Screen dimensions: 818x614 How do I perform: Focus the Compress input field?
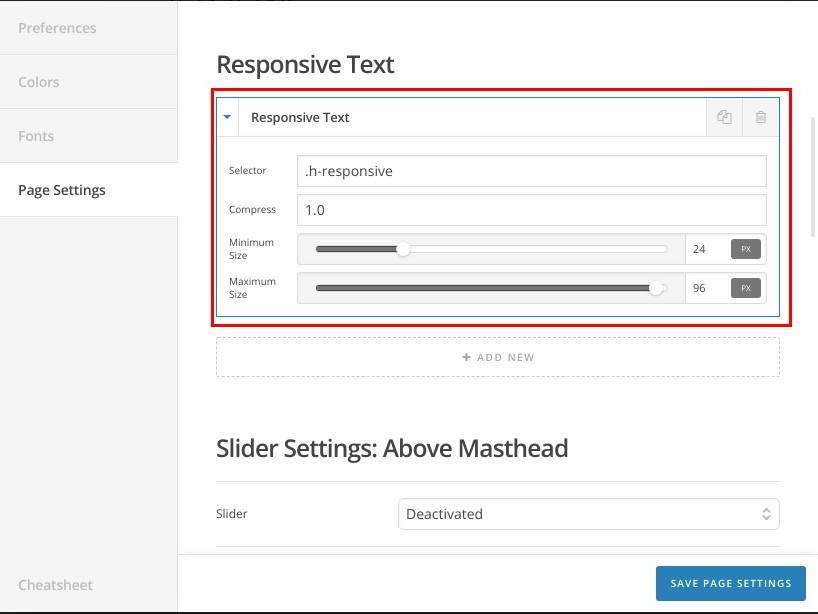532,210
